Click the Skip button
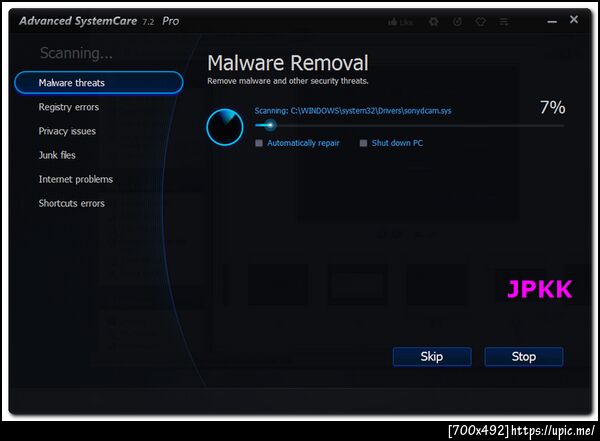Viewport: 600px width, 441px height. (432, 357)
